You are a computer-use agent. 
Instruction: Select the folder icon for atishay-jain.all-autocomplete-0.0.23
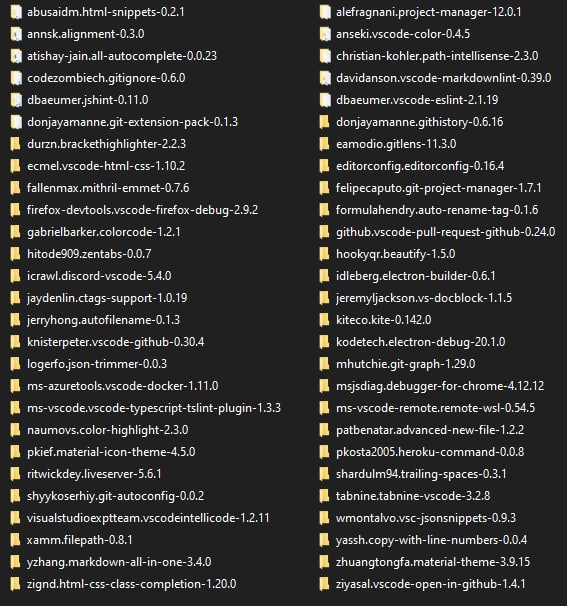[x=16, y=56]
